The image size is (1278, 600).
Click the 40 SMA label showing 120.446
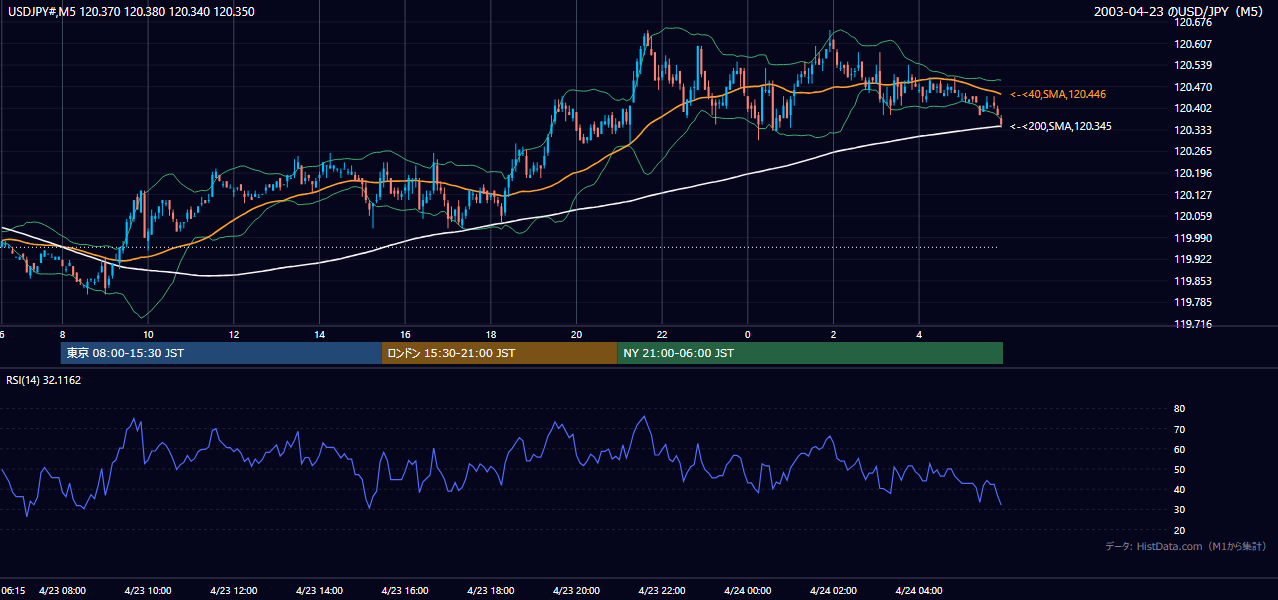pos(1058,94)
